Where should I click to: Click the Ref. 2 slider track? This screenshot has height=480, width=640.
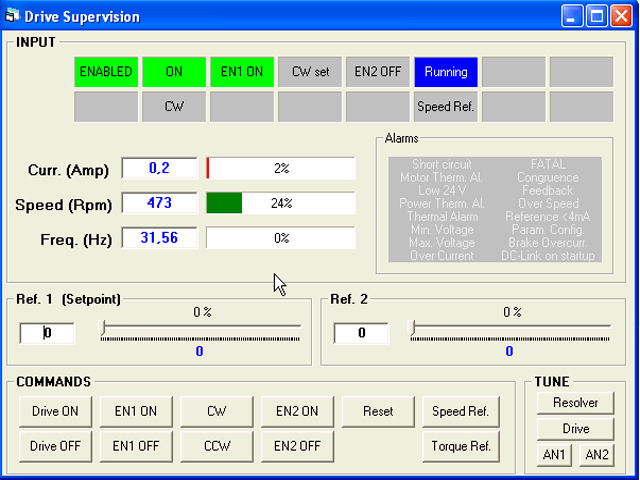(511, 327)
